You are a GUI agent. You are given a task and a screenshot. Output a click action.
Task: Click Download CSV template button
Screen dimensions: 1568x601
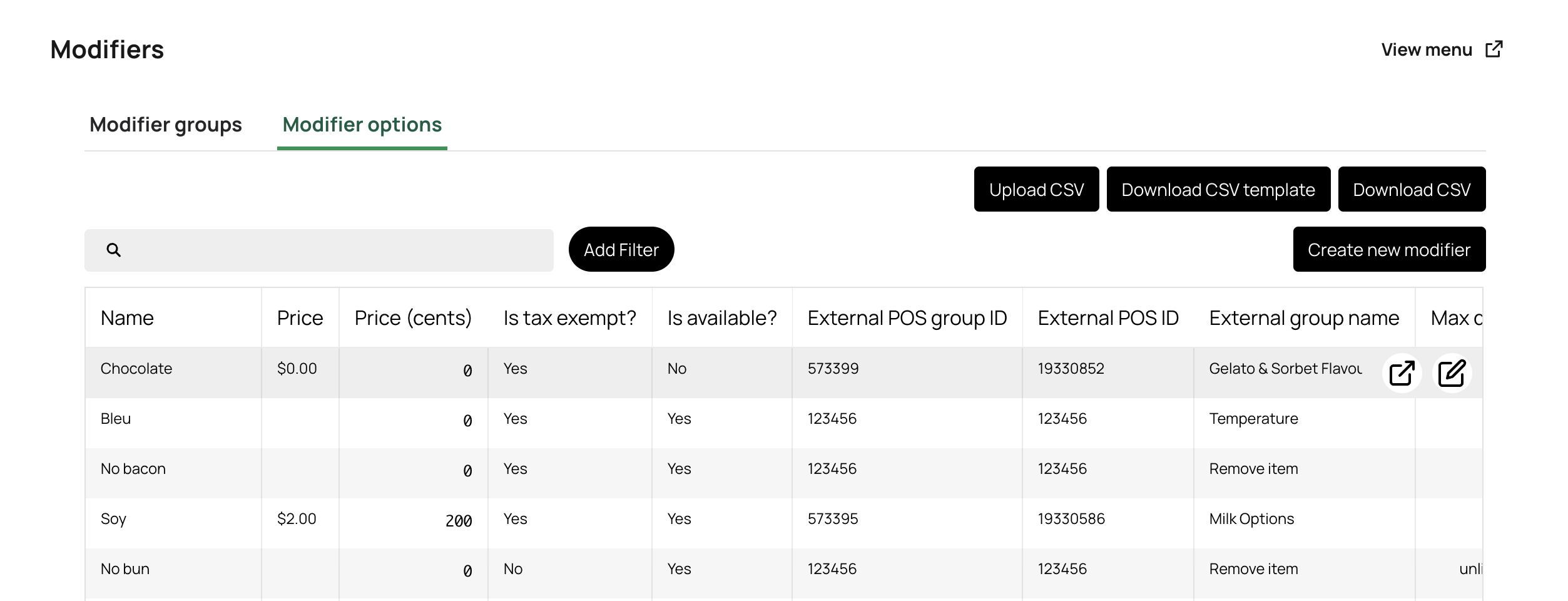(1218, 190)
